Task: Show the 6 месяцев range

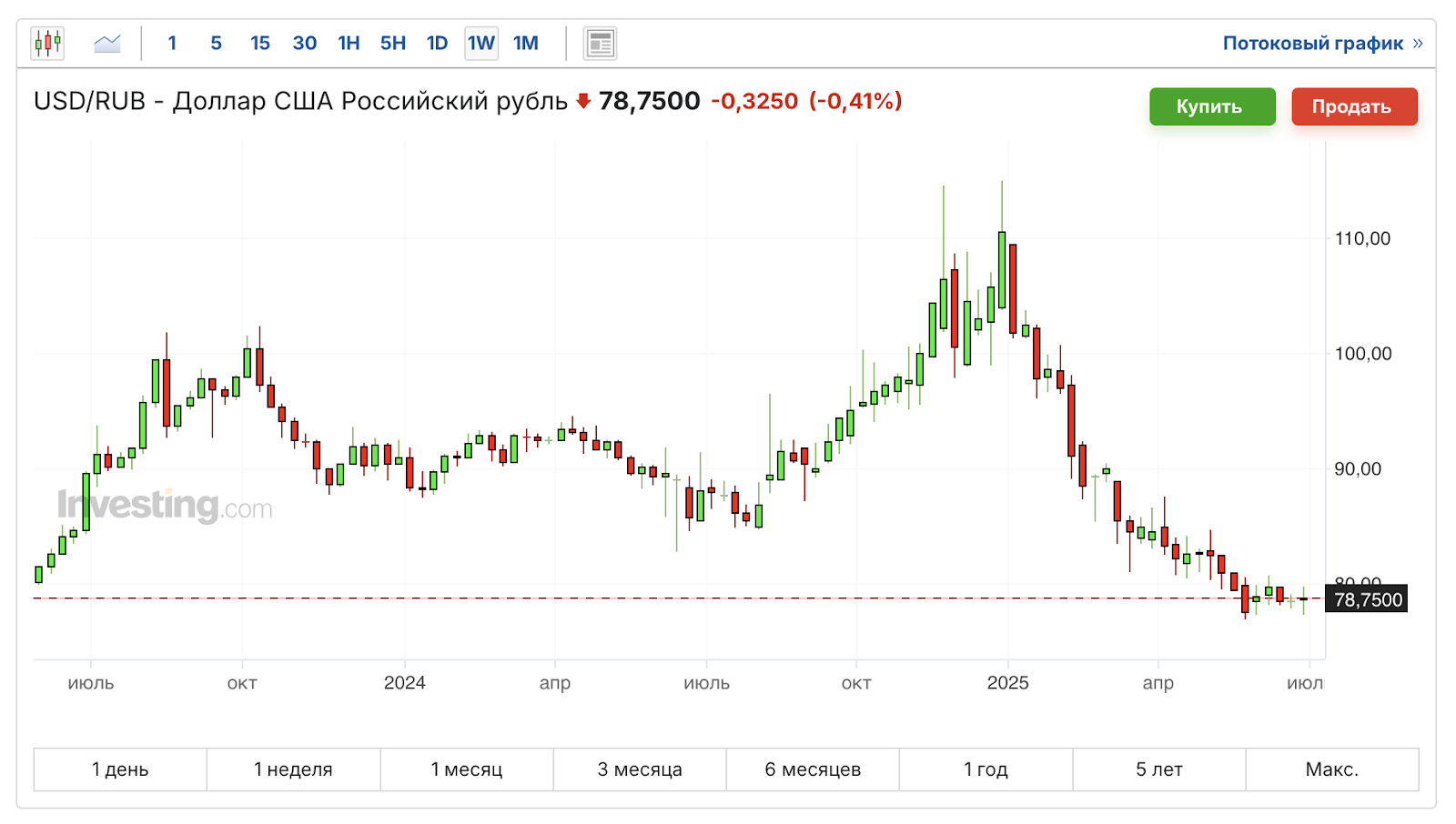Action: point(813,769)
